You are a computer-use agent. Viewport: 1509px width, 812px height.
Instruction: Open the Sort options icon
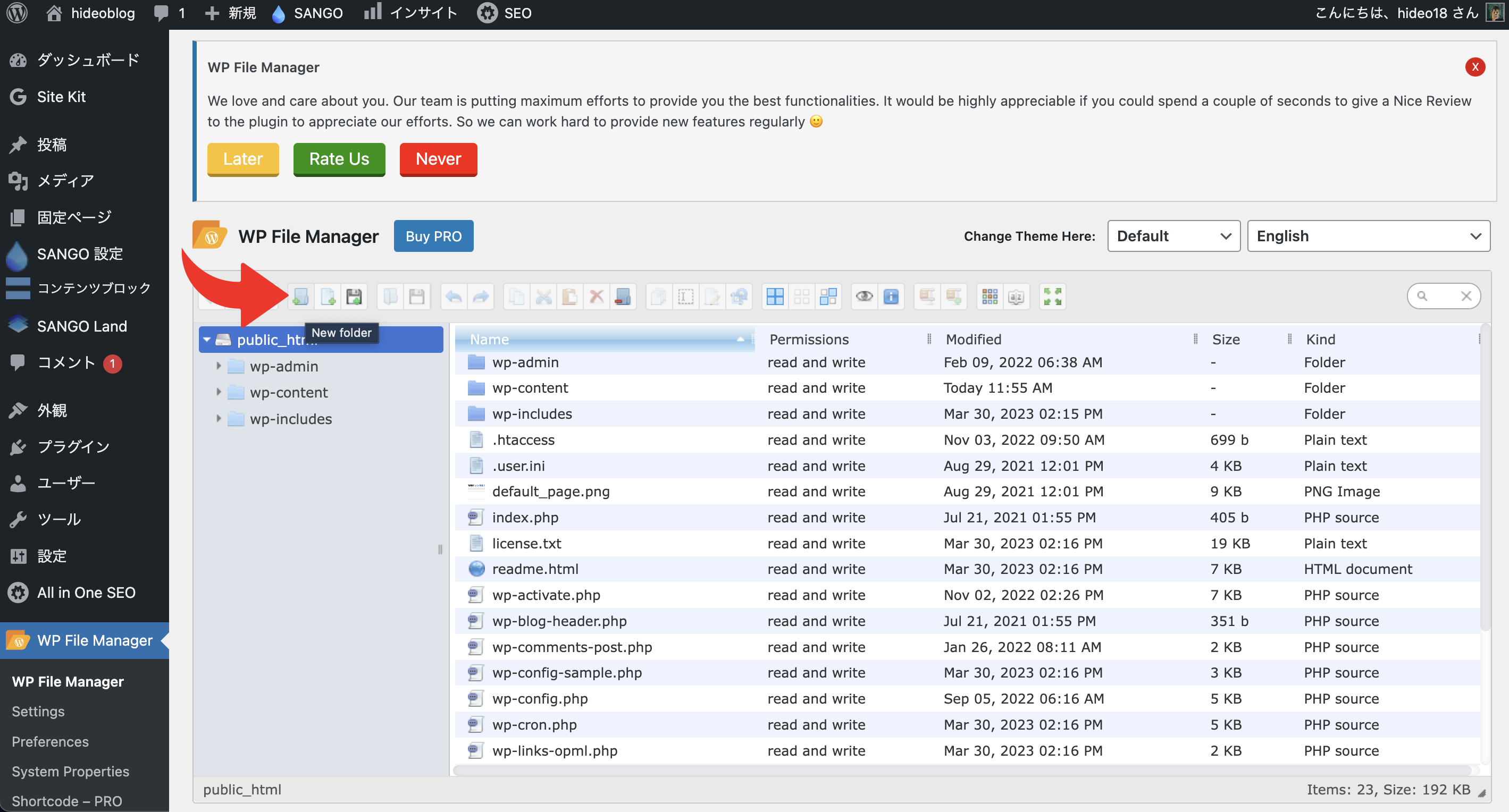click(x=1016, y=297)
